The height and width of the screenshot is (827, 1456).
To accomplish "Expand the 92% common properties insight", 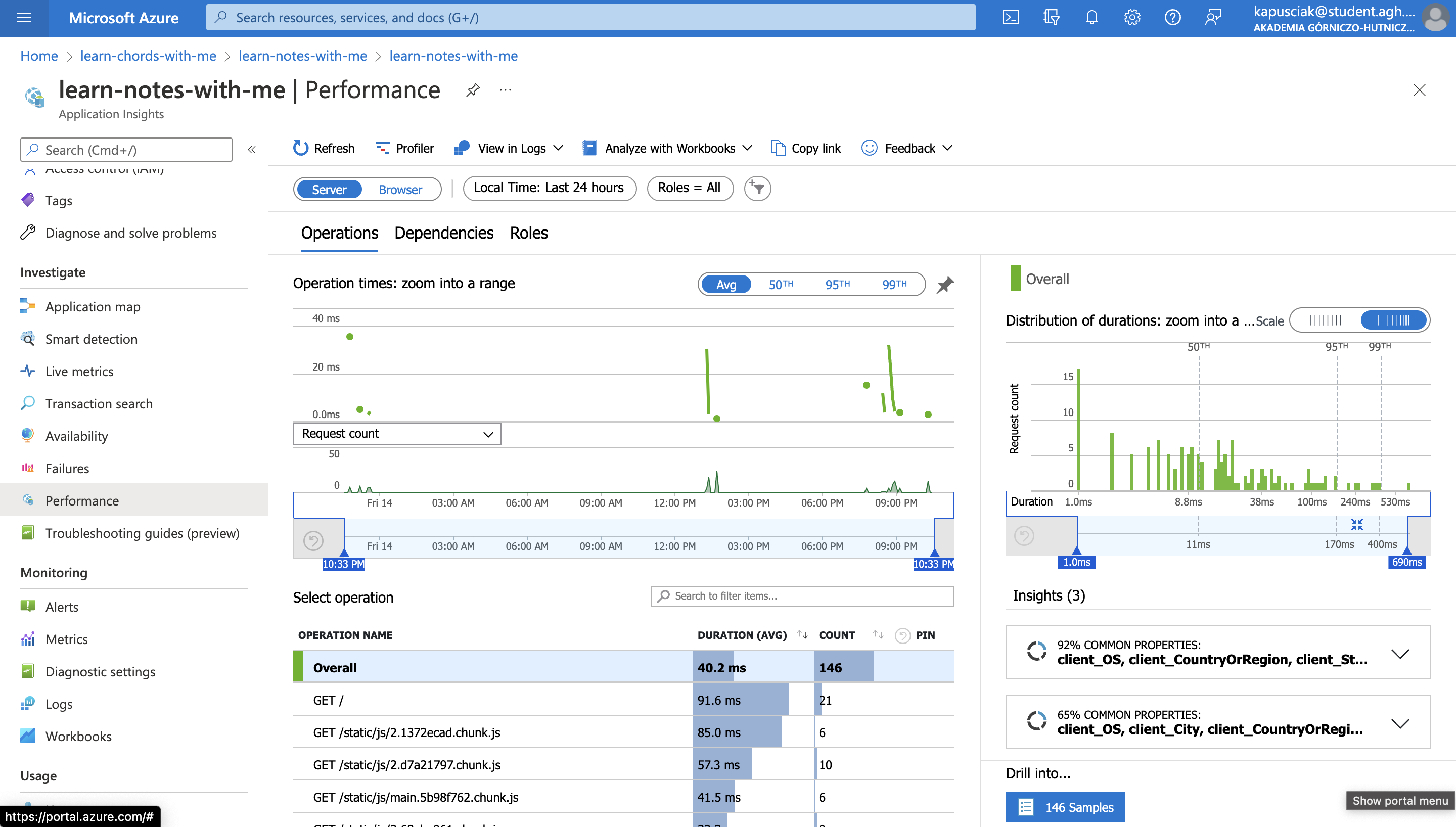I will point(1400,653).
